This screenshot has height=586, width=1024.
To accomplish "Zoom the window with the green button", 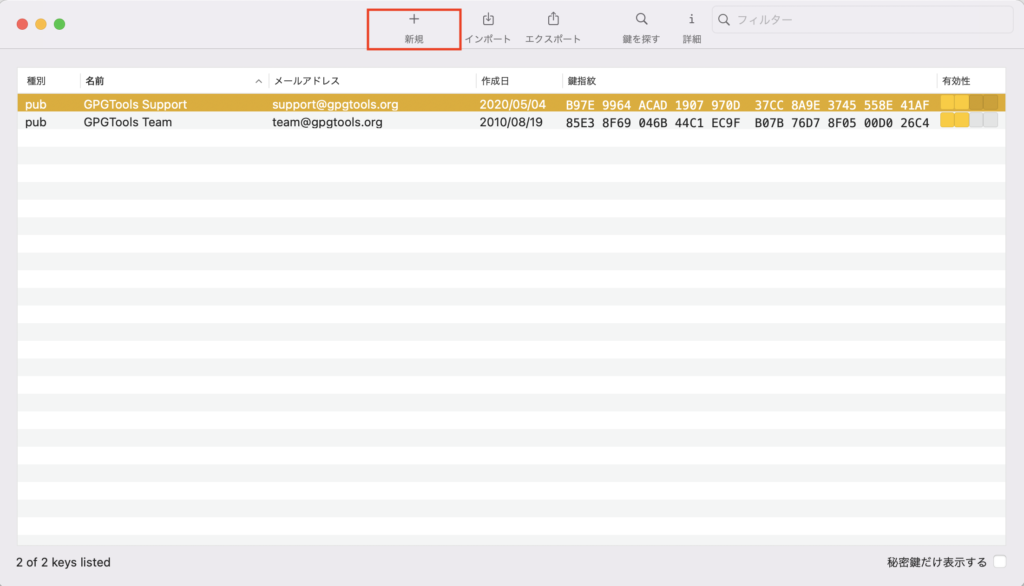I will (59, 24).
